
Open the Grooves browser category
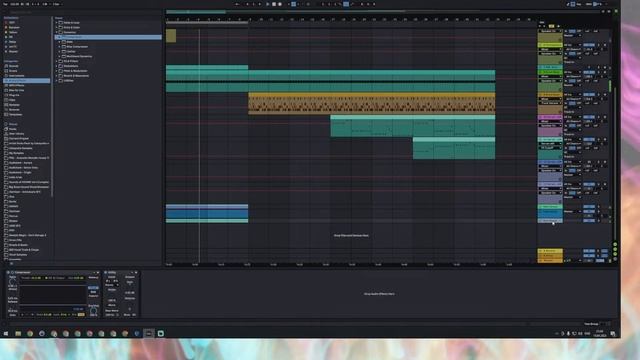[x=14, y=110]
